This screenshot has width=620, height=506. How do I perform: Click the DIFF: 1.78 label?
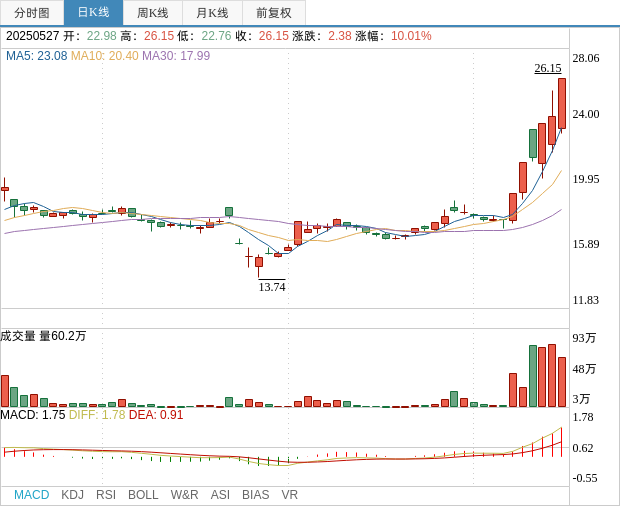point(97,415)
